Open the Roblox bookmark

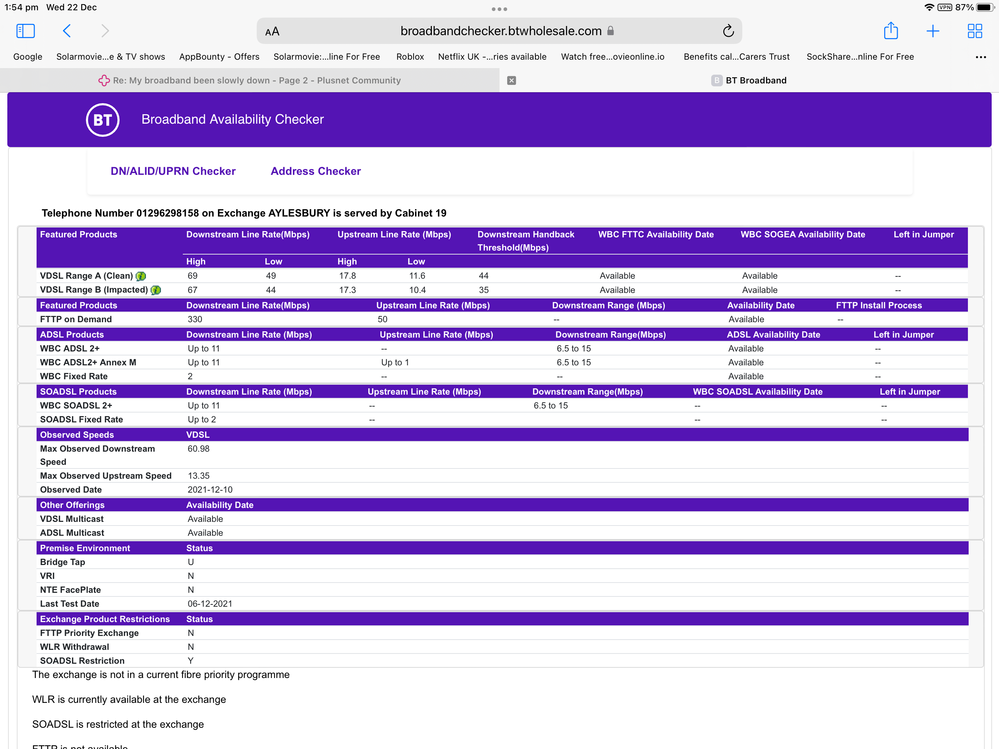(x=410, y=57)
